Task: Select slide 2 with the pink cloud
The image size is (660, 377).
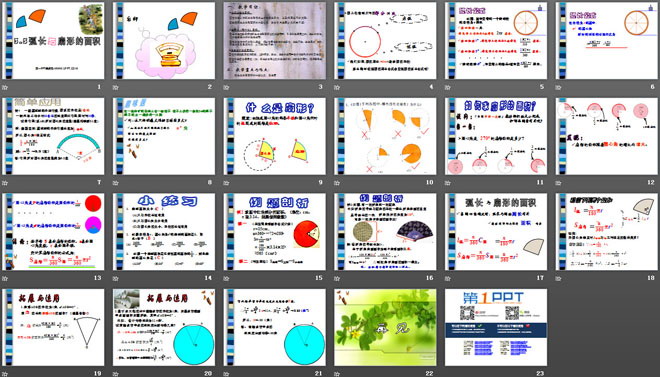Action: [164, 41]
